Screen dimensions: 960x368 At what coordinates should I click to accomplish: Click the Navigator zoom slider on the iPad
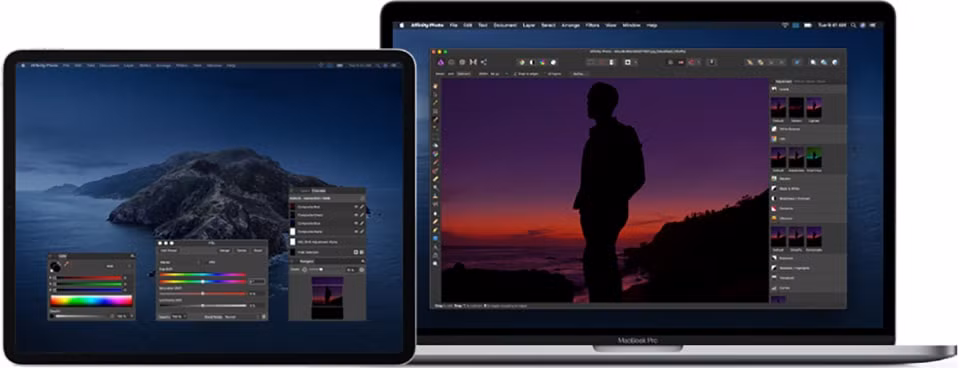click(x=315, y=269)
